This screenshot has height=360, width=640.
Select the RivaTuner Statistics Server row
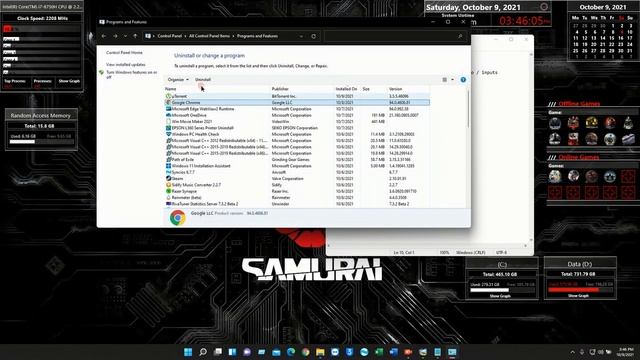(297, 204)
